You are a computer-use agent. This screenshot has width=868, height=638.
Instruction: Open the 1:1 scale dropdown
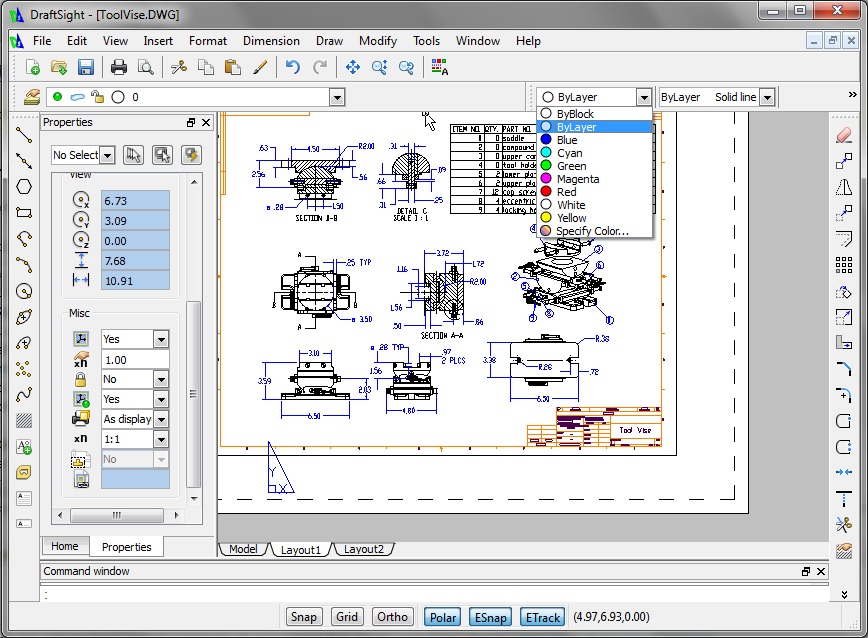161,439
